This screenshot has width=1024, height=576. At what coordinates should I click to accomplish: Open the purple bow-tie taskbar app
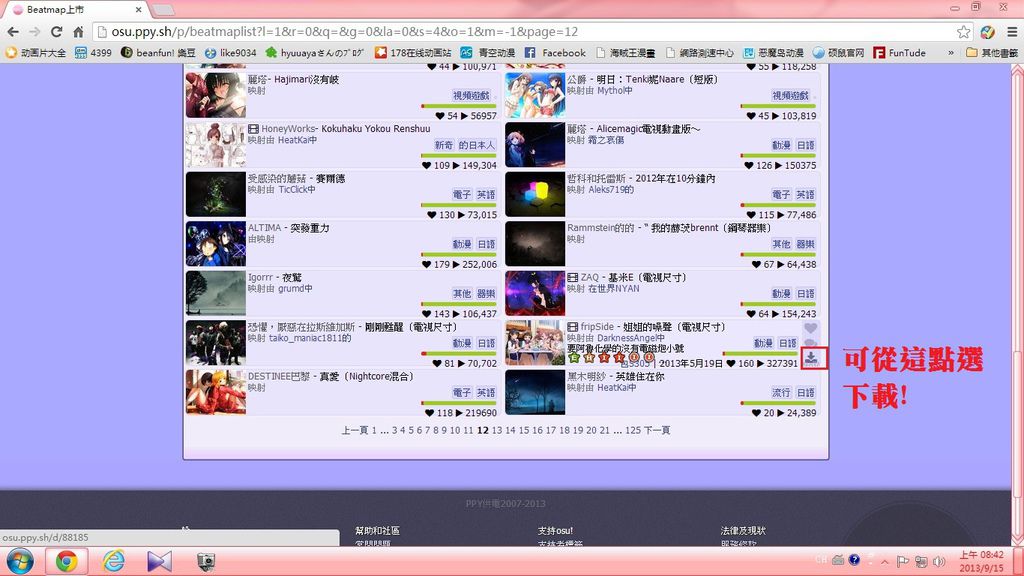(x=159, y=561)
